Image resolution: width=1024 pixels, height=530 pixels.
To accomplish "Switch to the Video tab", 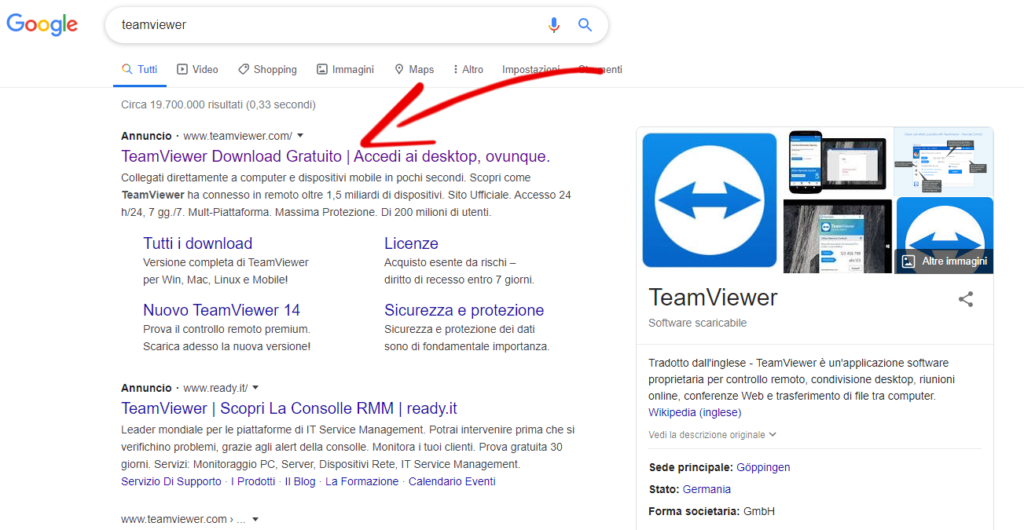I will tap(197, 70).
